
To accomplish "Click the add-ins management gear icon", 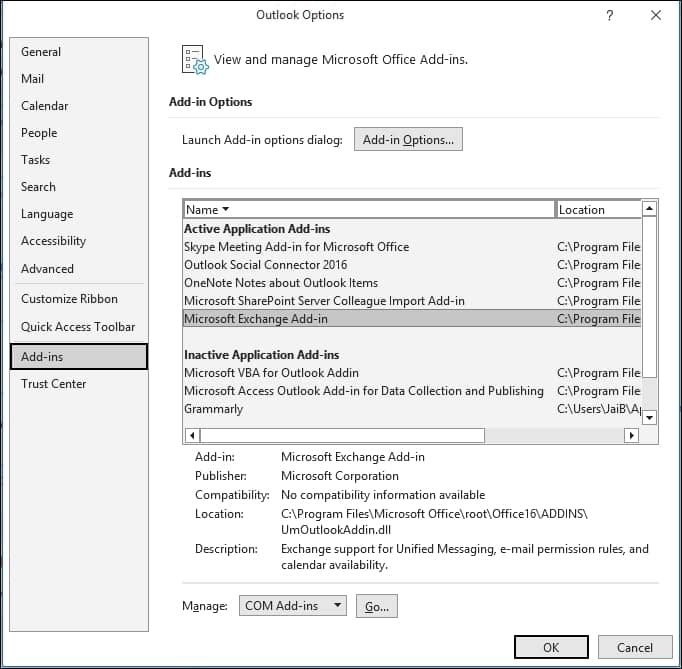I will [x=195, y=60].
